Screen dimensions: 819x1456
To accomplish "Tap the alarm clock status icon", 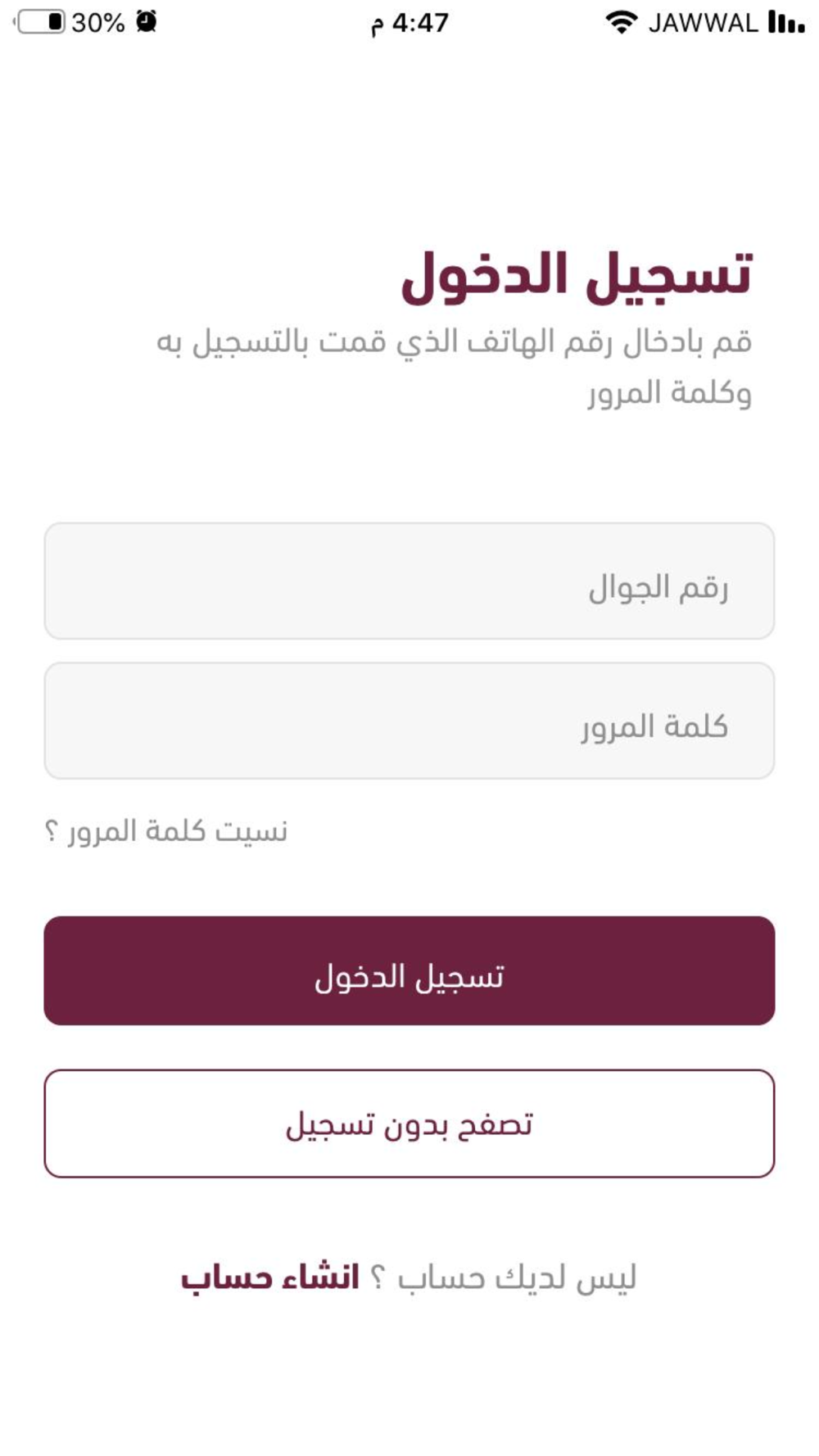I will click(x=147, y=21).
